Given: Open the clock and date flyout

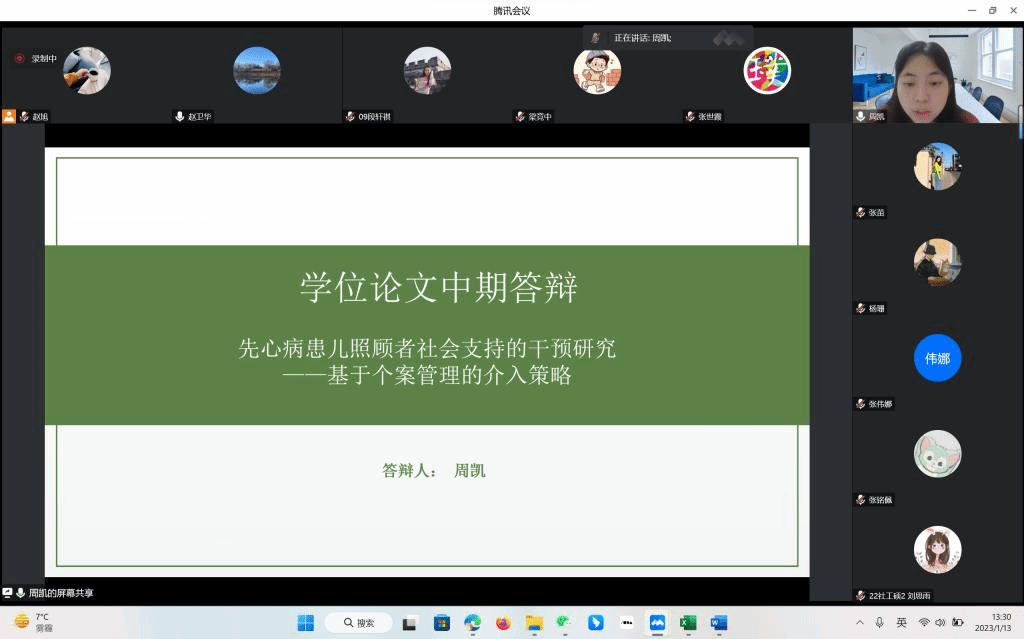Looking at the screenshot, I should 1000,622.
